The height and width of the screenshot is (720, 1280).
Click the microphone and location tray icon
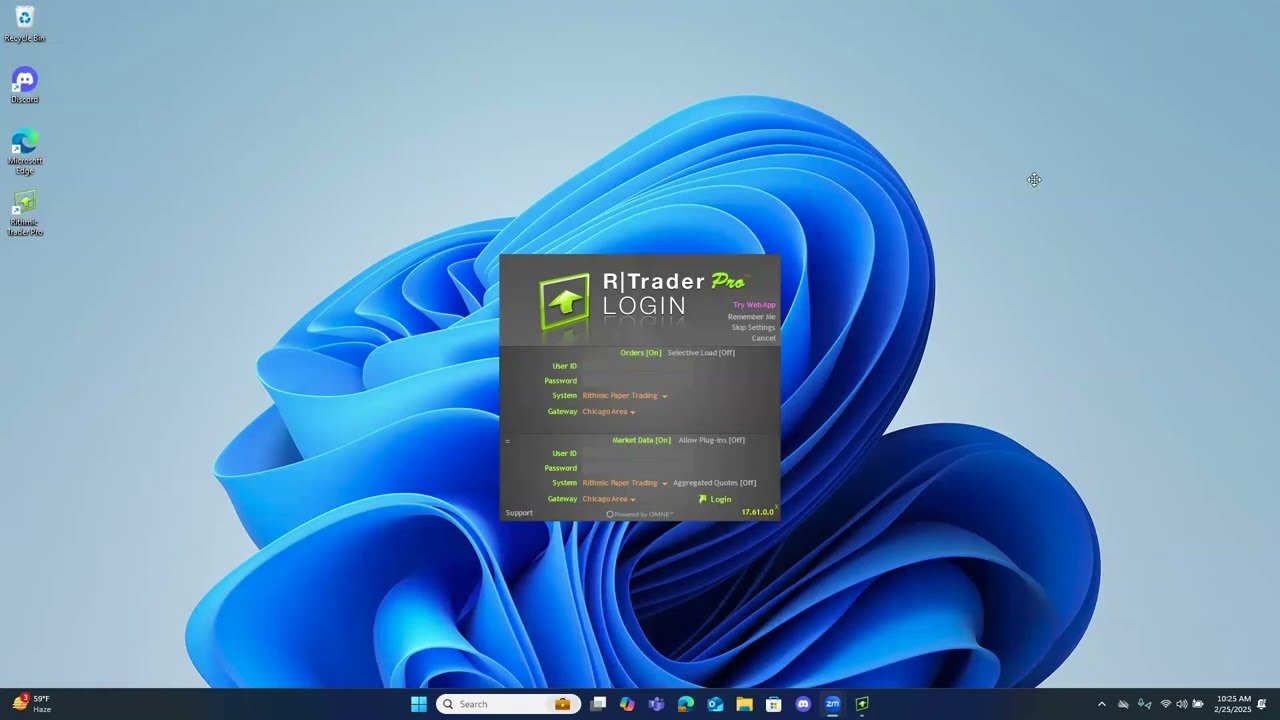click(x=1144, y=704)
